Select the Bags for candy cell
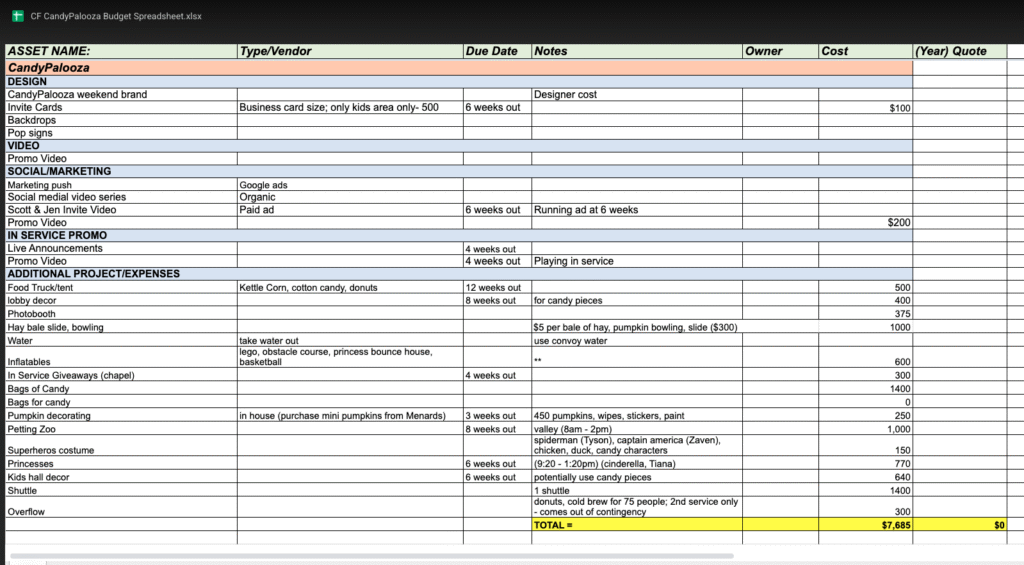The width and height of the screenshot is (1024, 565). coord(121,402)
